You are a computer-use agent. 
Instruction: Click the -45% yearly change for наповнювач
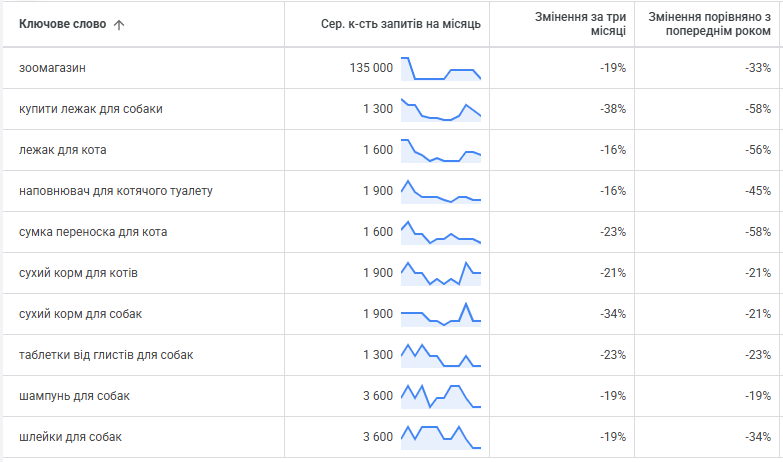[757, 191]
